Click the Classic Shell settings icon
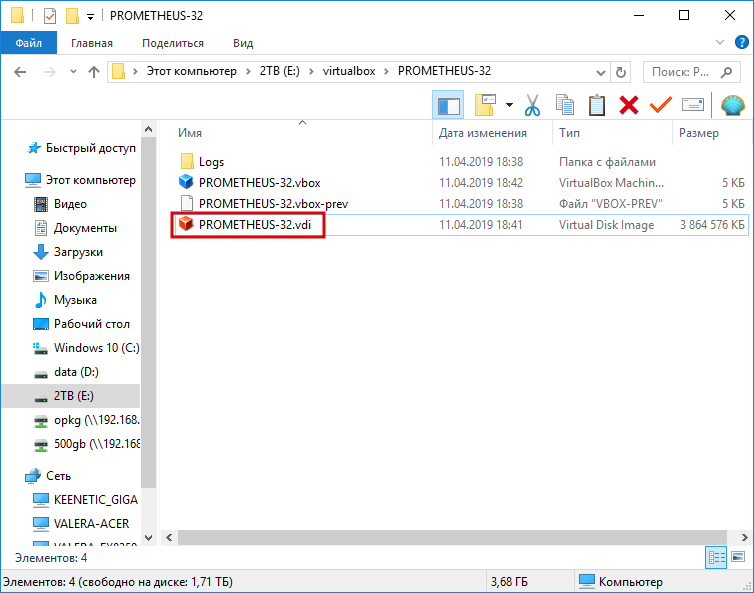Viewport: 754px width, 593px height. point(732,105)
